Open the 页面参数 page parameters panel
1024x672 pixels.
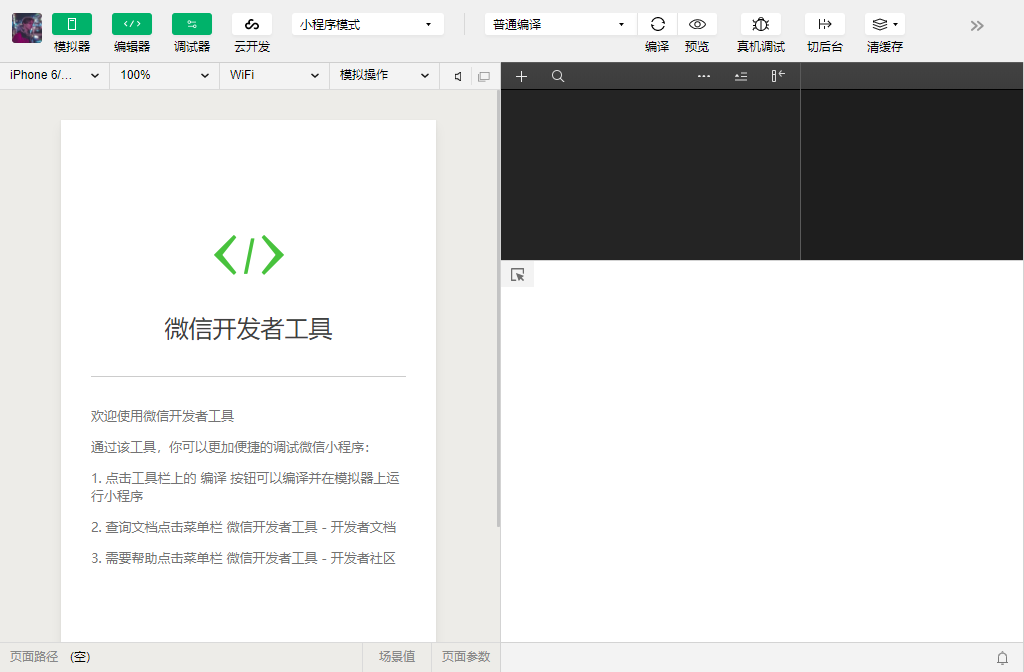pos(466,657)
